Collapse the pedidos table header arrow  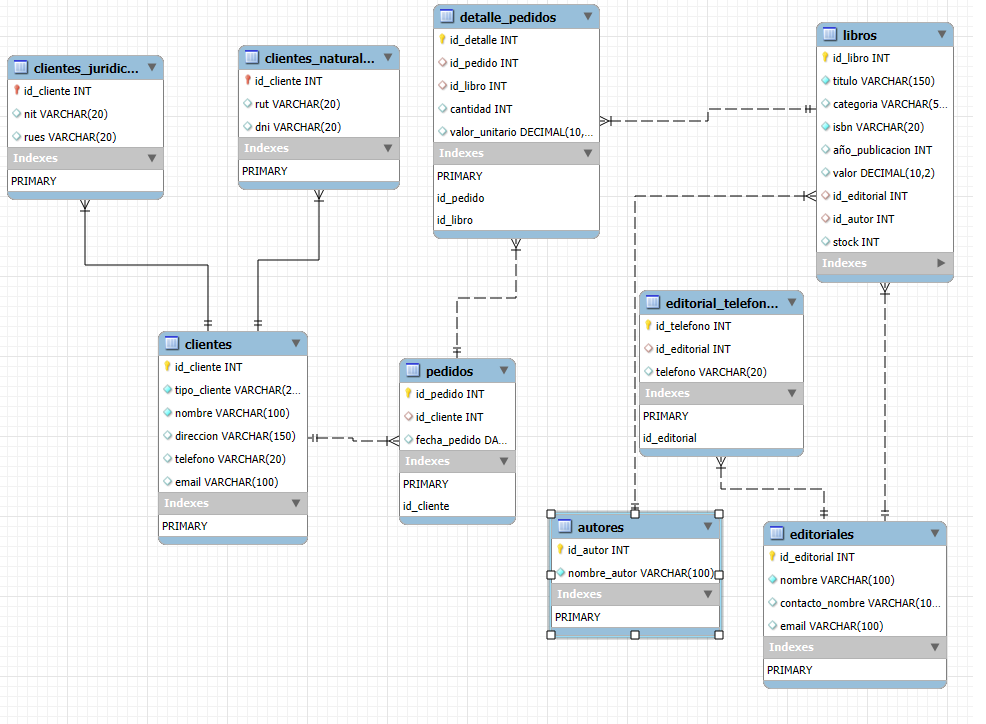[504, 370]
